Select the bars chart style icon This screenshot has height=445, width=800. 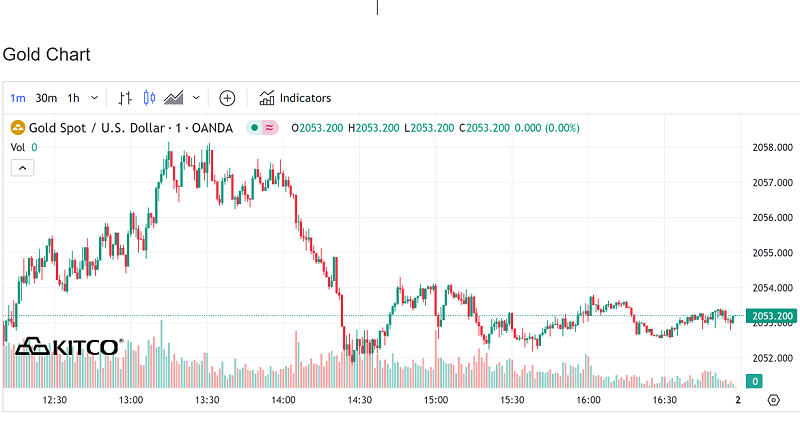click(x=125, y=98)
